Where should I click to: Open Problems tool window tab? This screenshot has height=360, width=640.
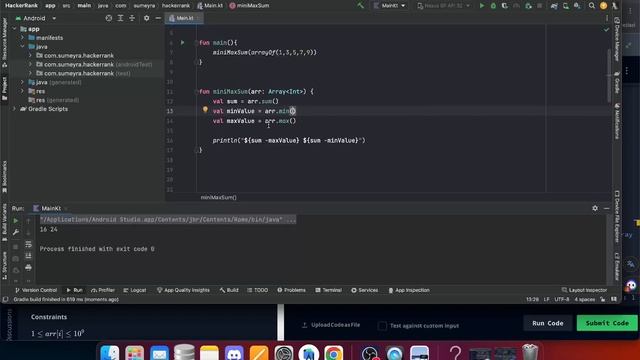[x=291, y=290]
